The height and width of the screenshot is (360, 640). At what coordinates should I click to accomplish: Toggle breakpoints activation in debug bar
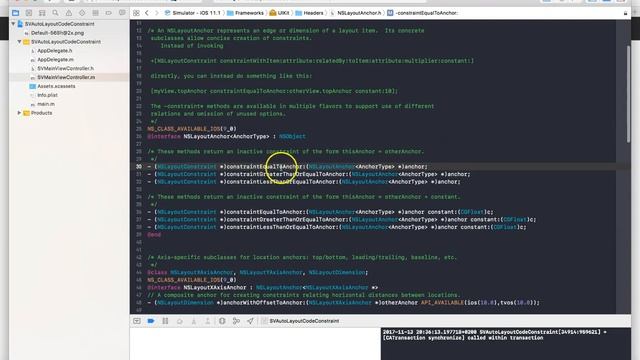[x=151, y=321]
